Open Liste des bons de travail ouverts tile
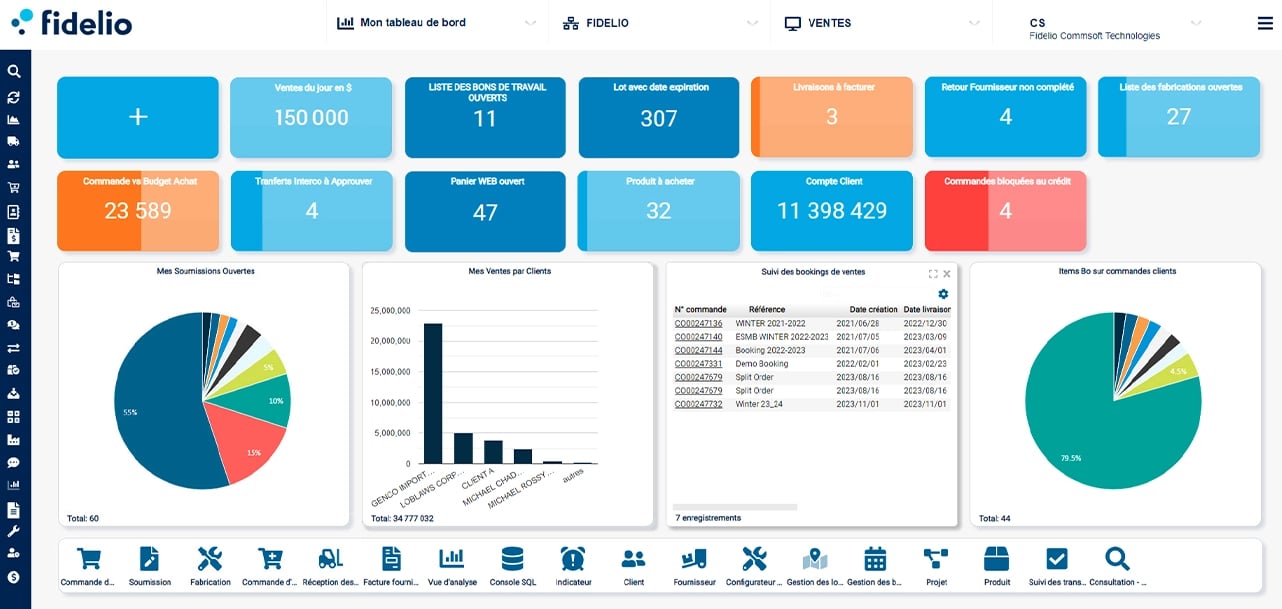The width and height of the screenshot is (1282, 609). (485, 117)
